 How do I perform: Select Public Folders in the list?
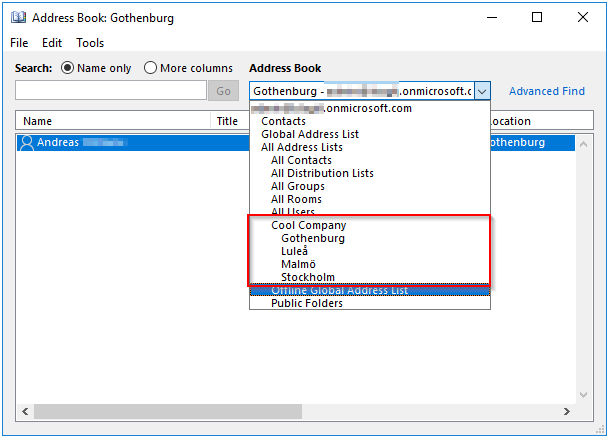pyautogui.click(x=306, y=304)
